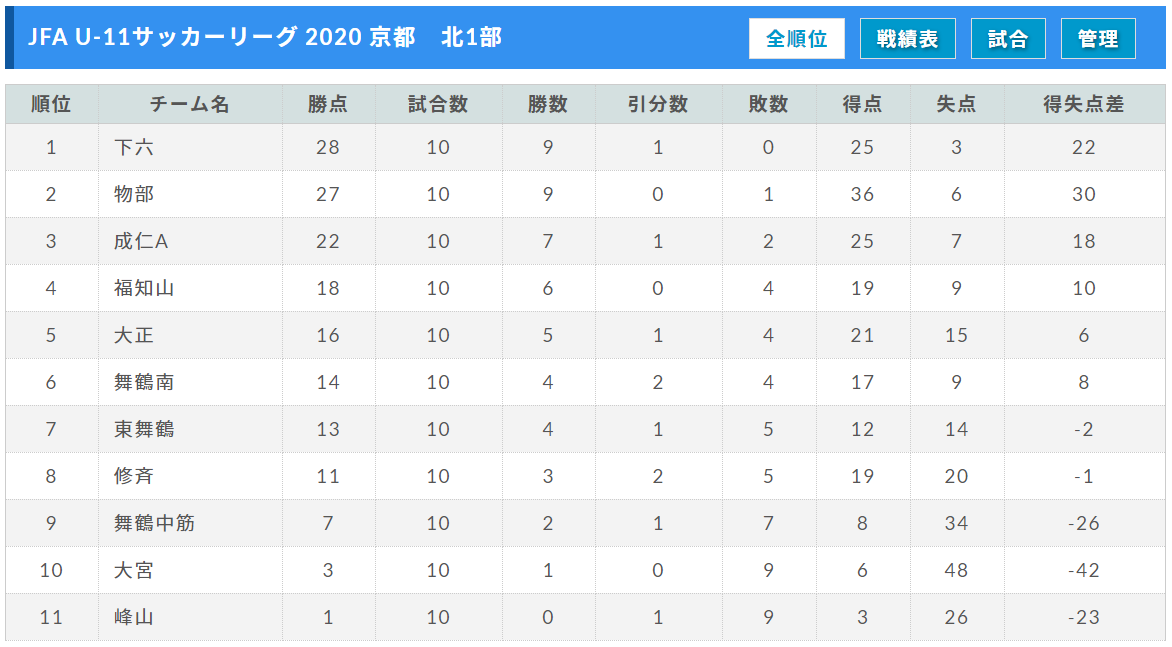Click the チーム名 column header
The image size is (1172, 647).
coord(190,104)
